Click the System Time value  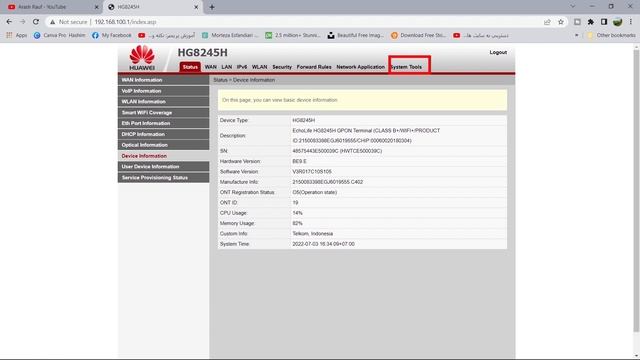pos(323,244)
